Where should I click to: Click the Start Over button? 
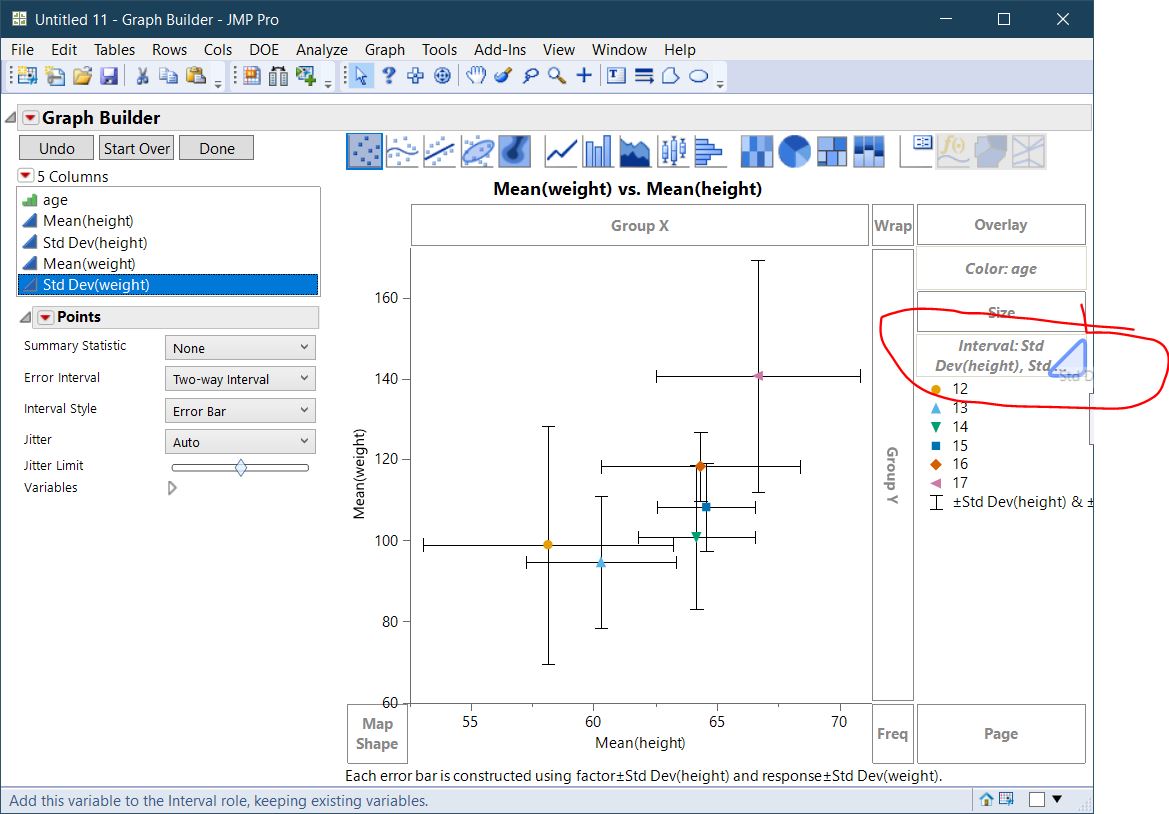pos(137,148)
